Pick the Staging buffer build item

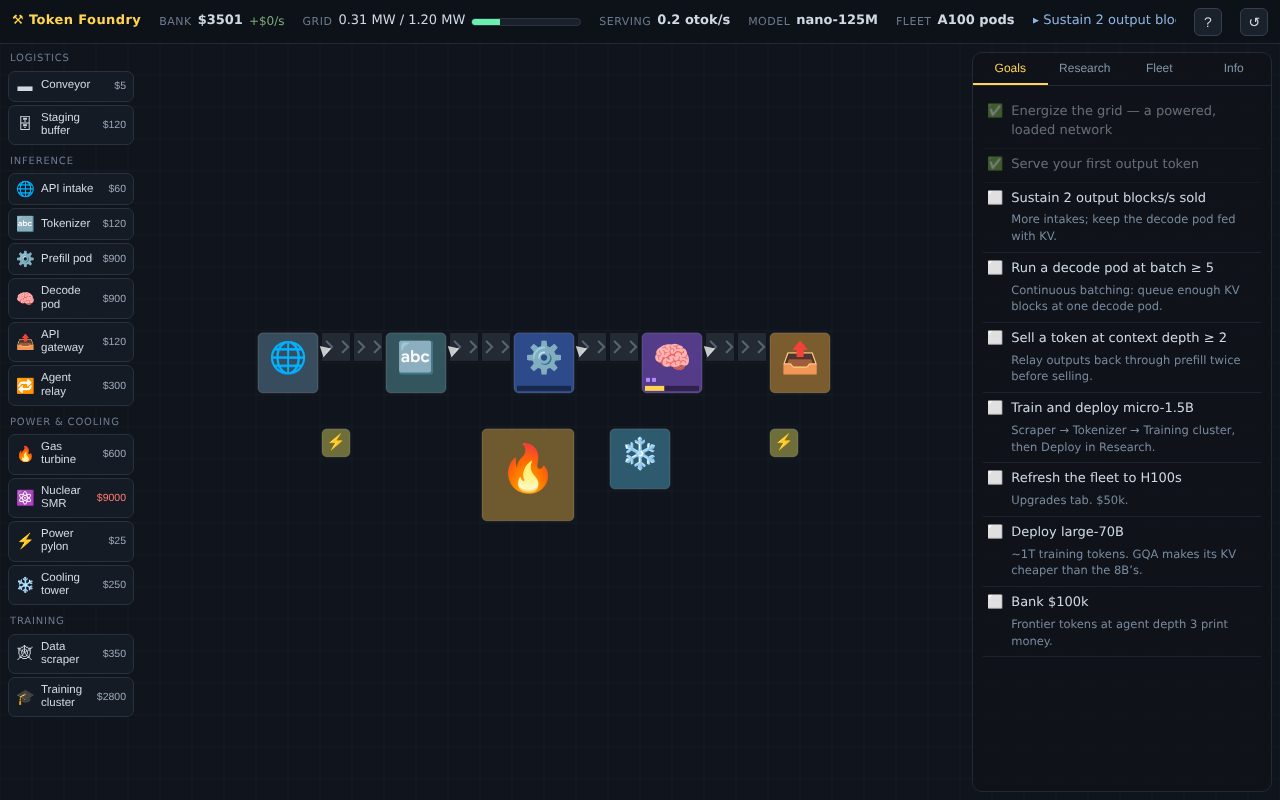(x=71, y=125)
